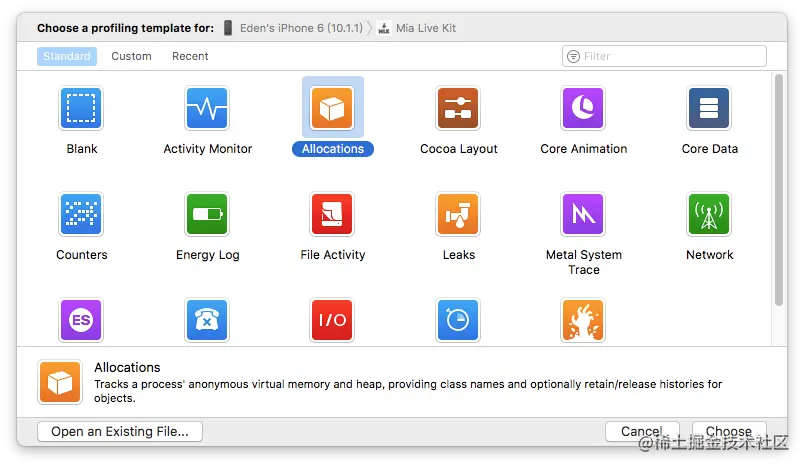Viewport: 804px width, 467px height.
Task: Click the Leaks label
Action: click(x=459, y=255)
